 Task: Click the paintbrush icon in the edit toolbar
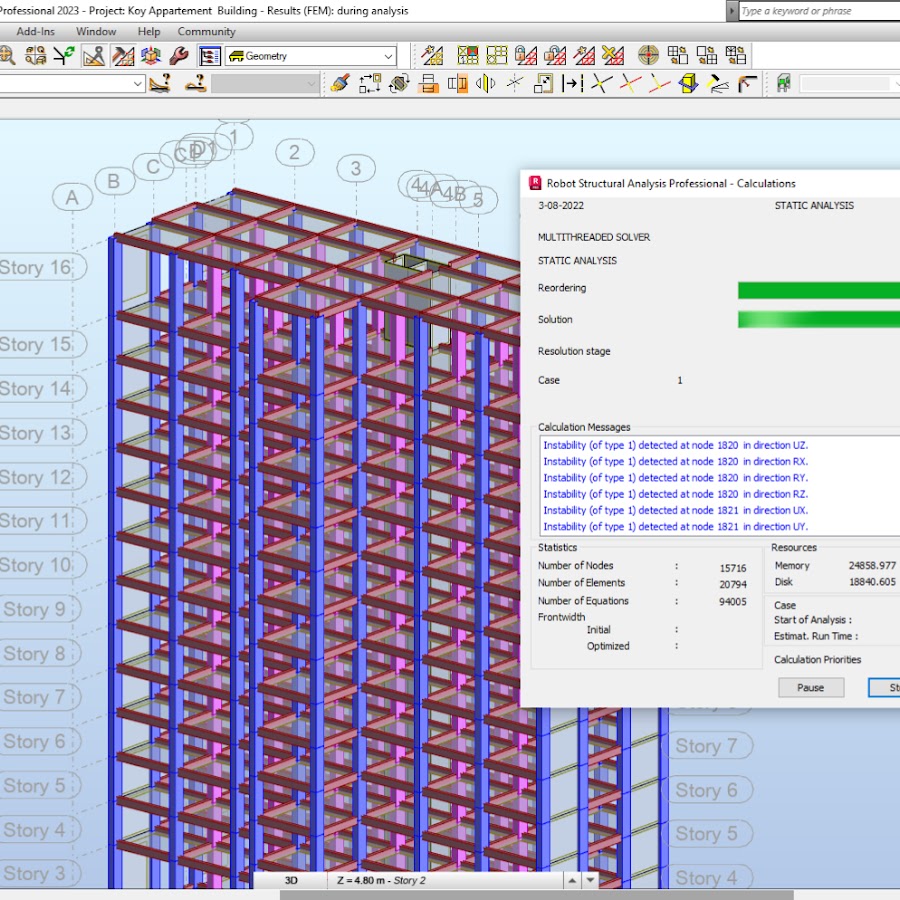point(340,84)
